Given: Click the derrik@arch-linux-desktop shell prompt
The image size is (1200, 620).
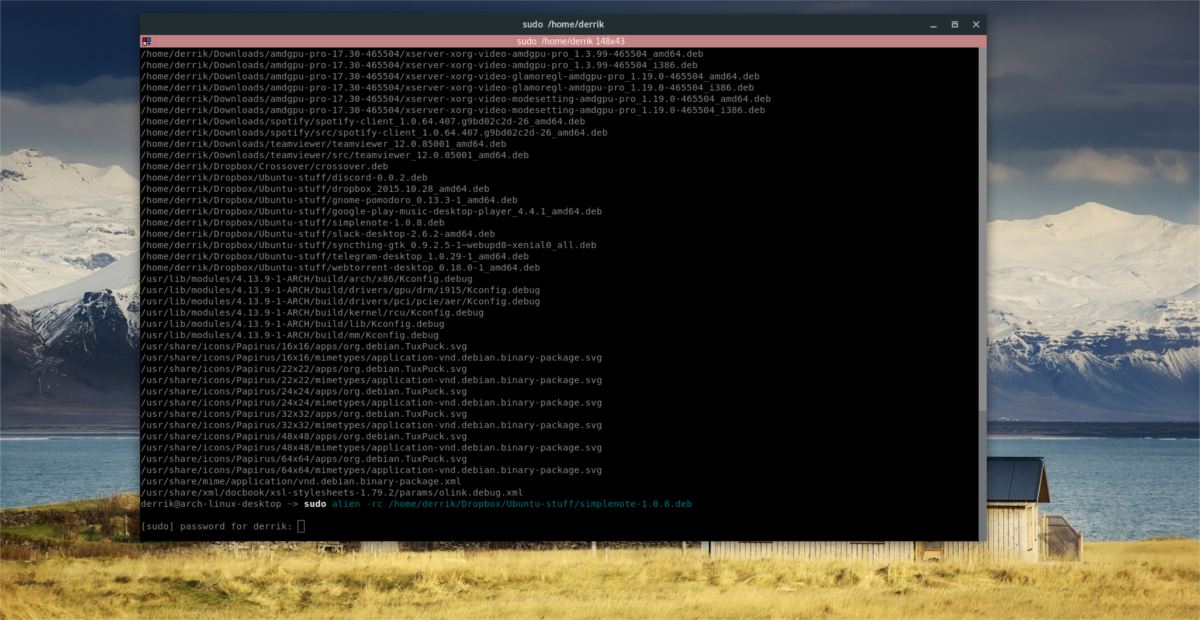Looking at the screenshot, I should coord(219,504).
